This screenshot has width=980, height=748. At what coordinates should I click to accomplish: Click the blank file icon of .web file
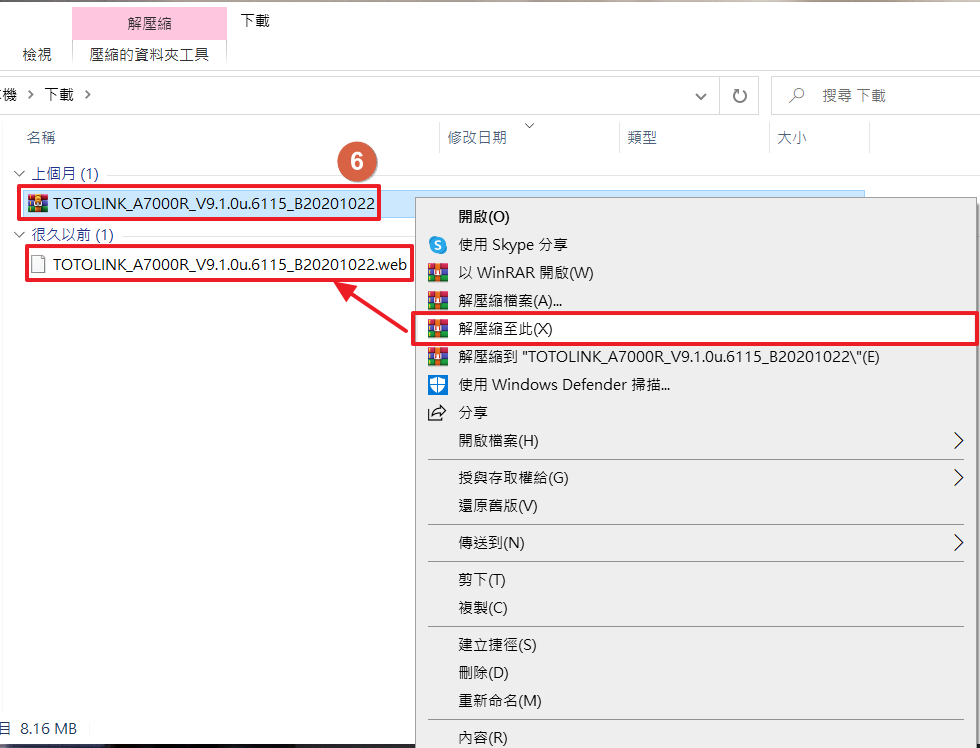tap(38, 264)
